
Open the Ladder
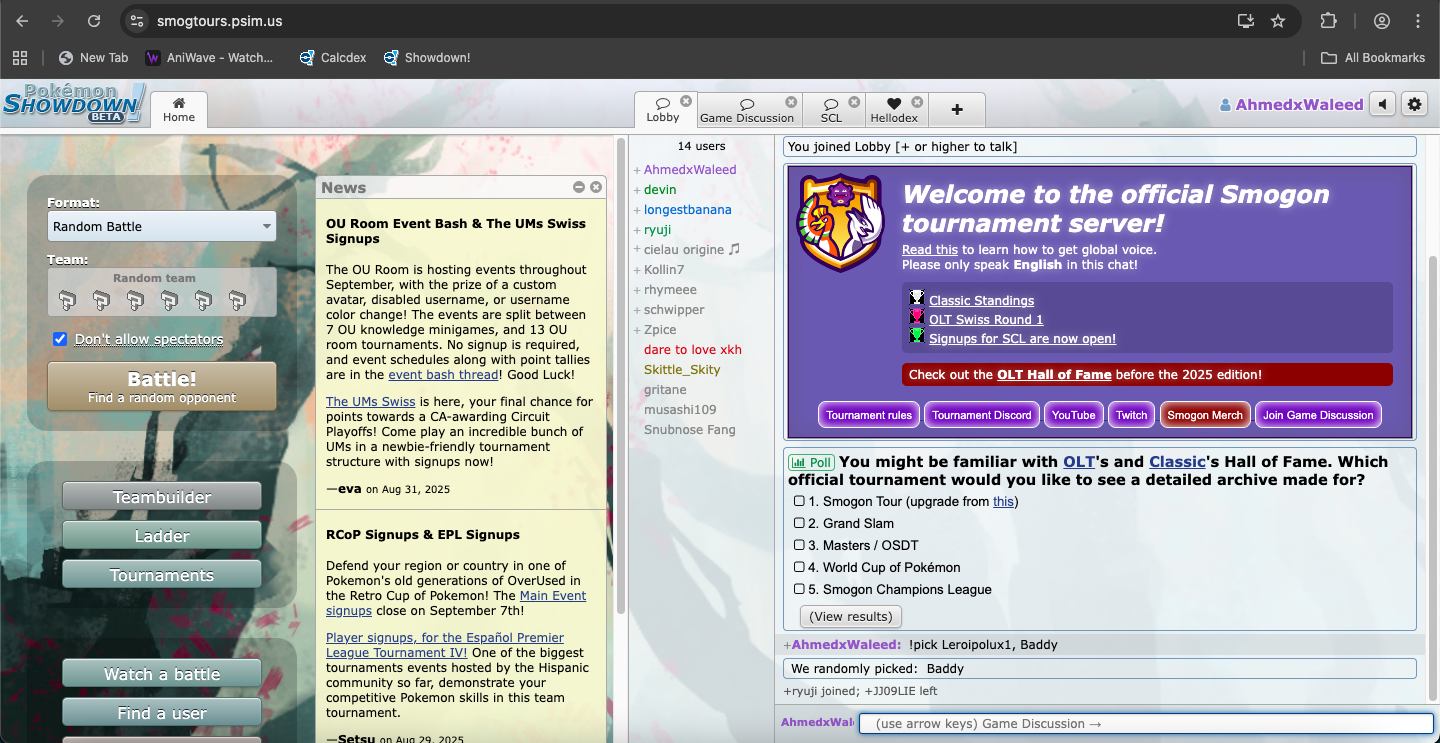click(162, 536)
